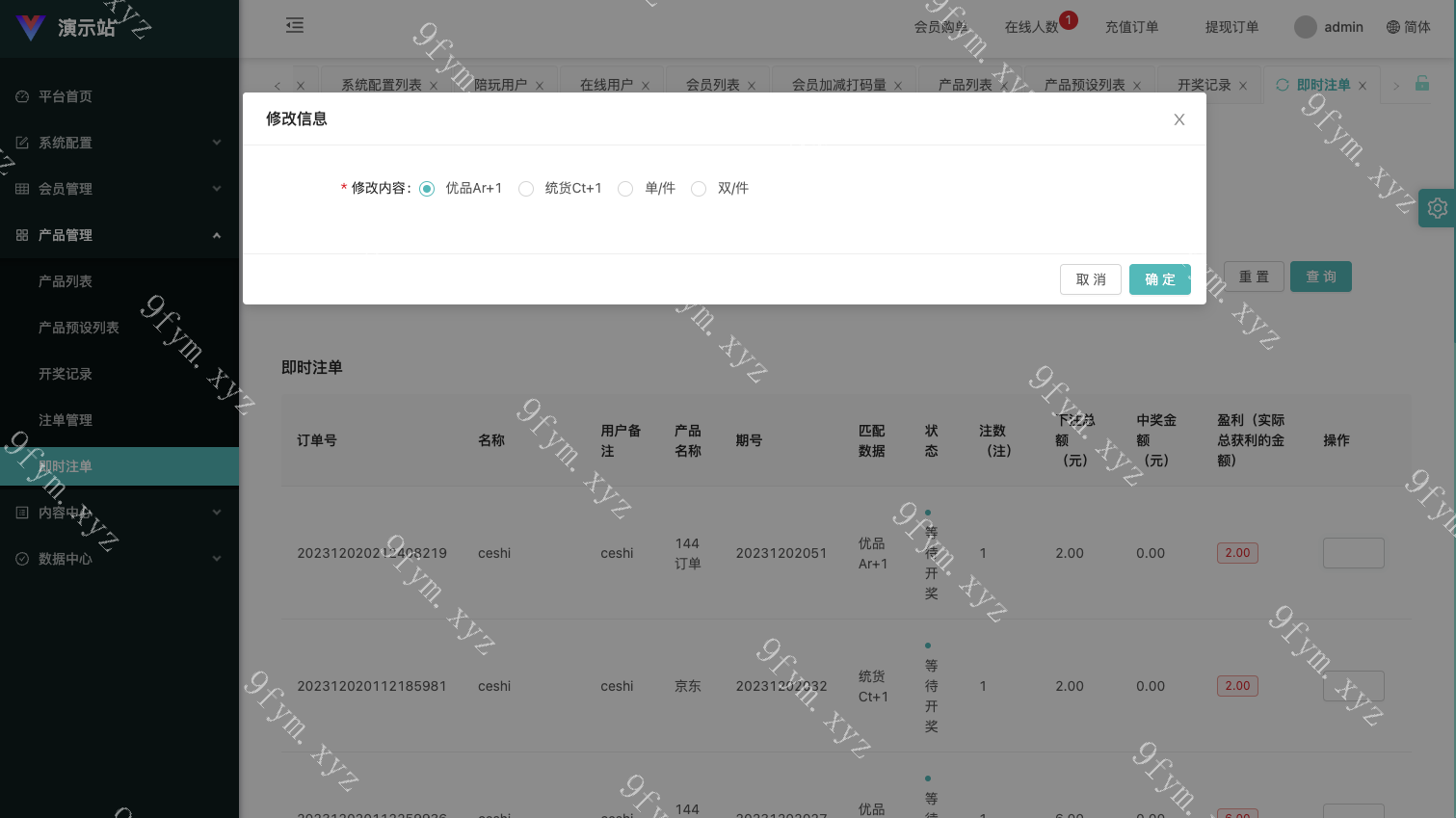Image resolution: width=1456 pixels, height=818 pixels.
Task: Open 在线人数 in top header
Action: 1032,27
